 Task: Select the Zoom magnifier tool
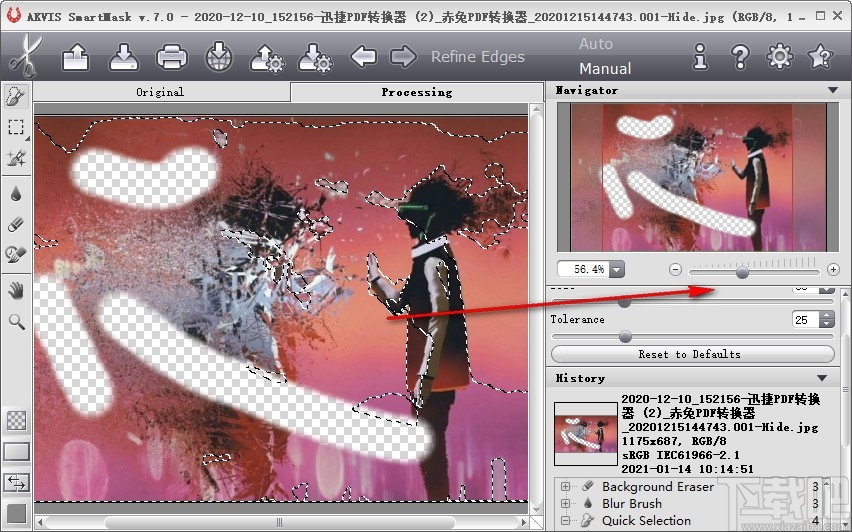[x=16, y=322]
